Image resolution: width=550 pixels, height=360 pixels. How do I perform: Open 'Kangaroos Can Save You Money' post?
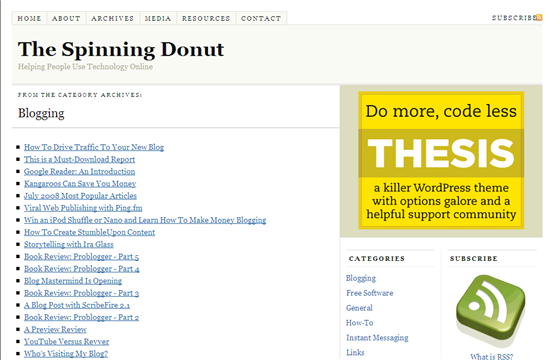(x=80, y=184)
